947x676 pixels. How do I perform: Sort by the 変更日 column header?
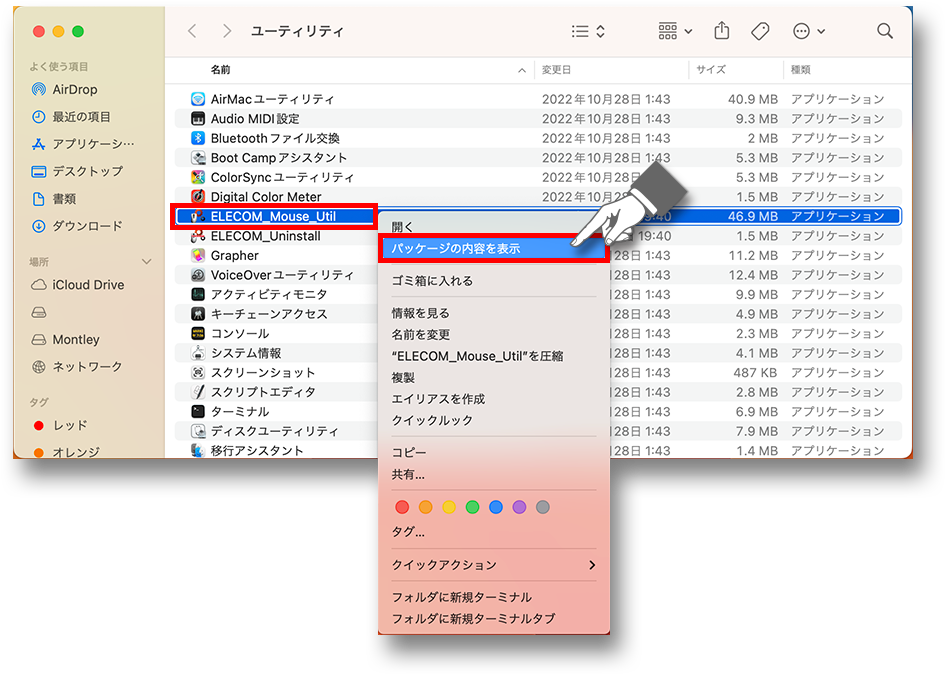[556, 70]
